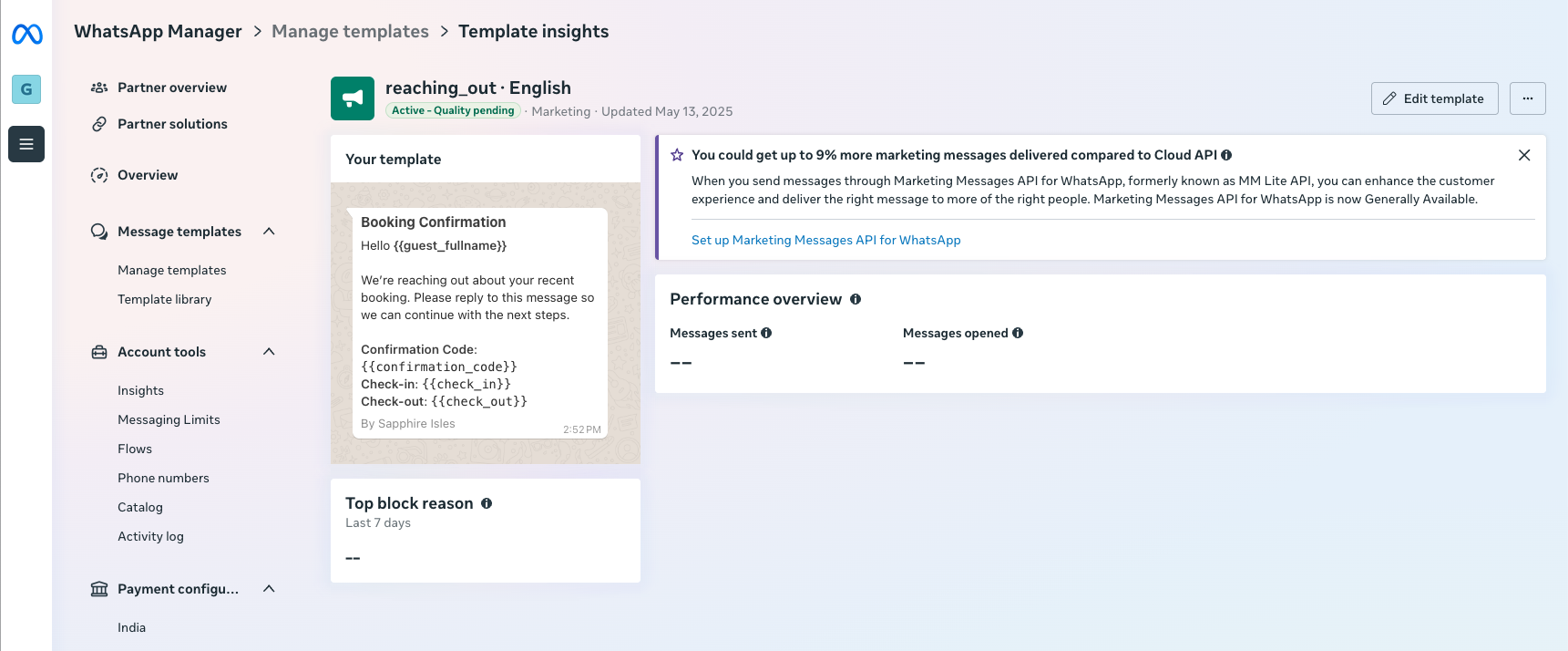The image size is (1568, 651).
Task: Click the info icon beside Top block reason
Action: pos(487,503)
